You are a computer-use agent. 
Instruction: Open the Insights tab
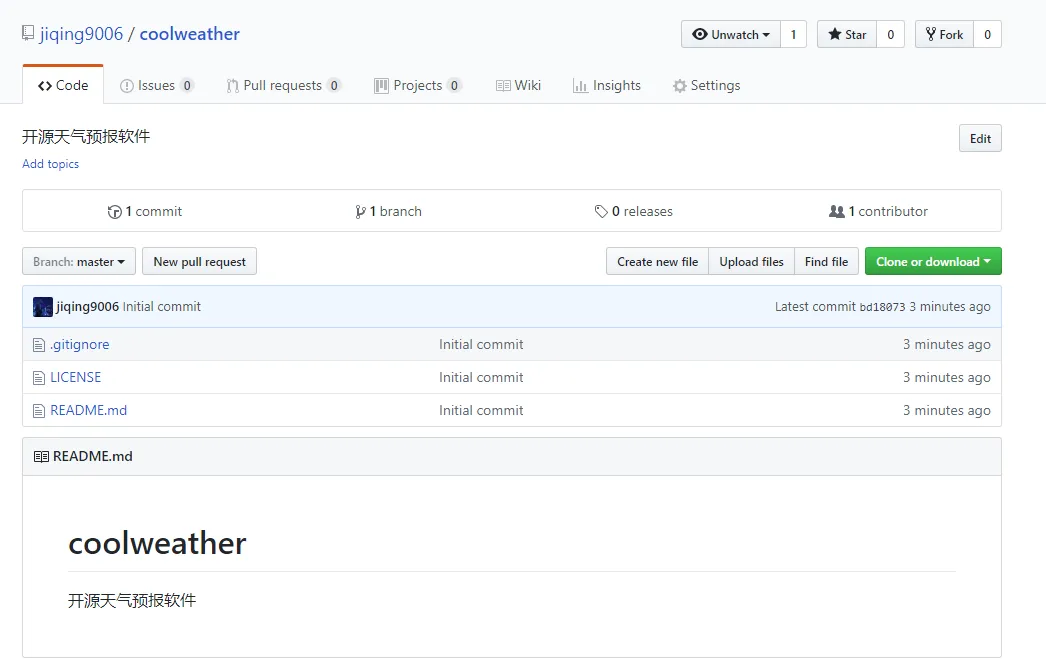click(x=607, y=85)
